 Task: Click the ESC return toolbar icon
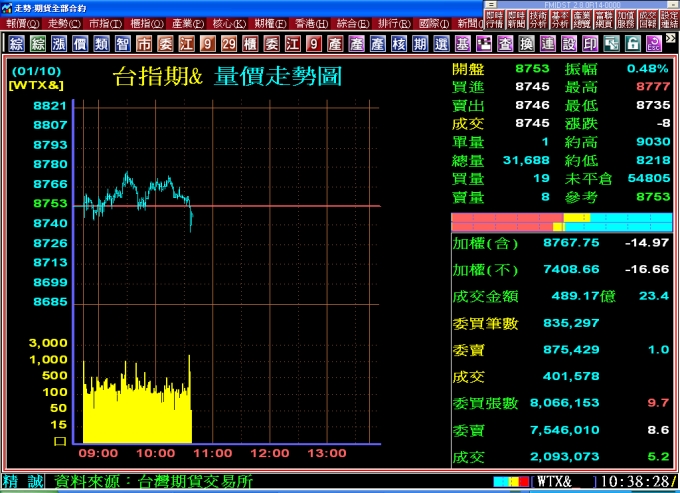pos(654,44)
